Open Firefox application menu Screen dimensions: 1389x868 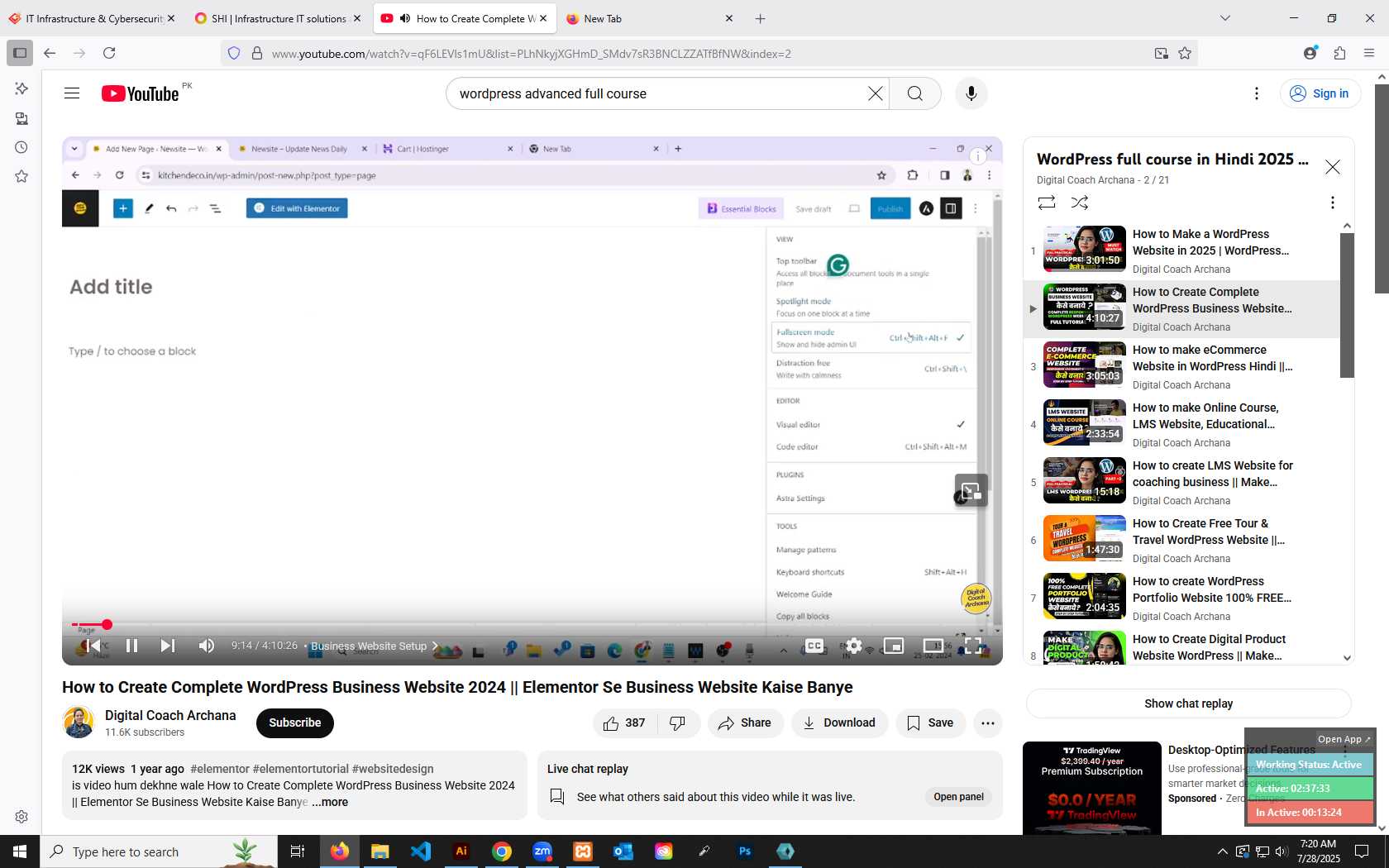coord(1369,53)
